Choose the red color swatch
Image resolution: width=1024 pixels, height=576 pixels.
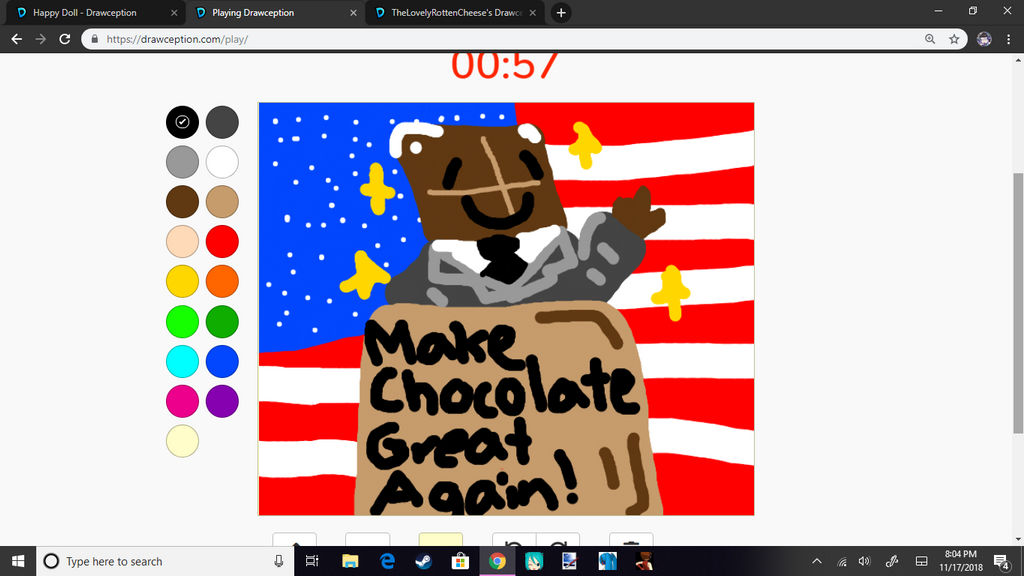tap(222, 242)
